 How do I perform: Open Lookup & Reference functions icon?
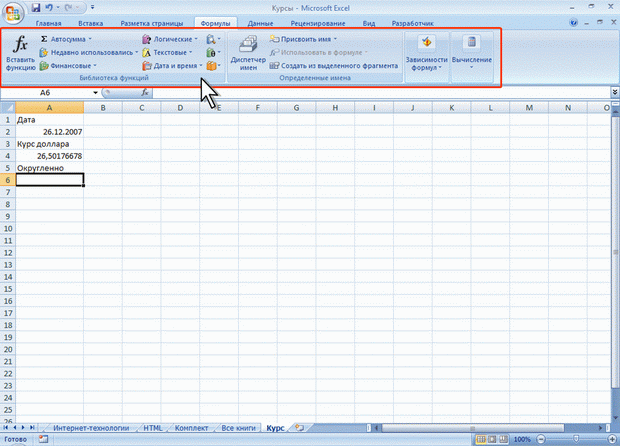213,39
